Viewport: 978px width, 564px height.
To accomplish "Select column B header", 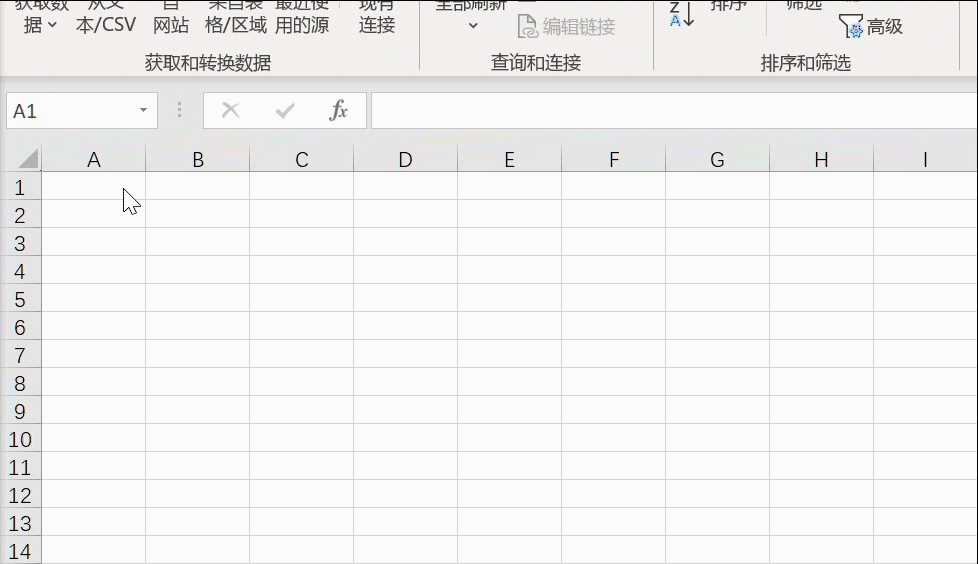I will [198, 159].
